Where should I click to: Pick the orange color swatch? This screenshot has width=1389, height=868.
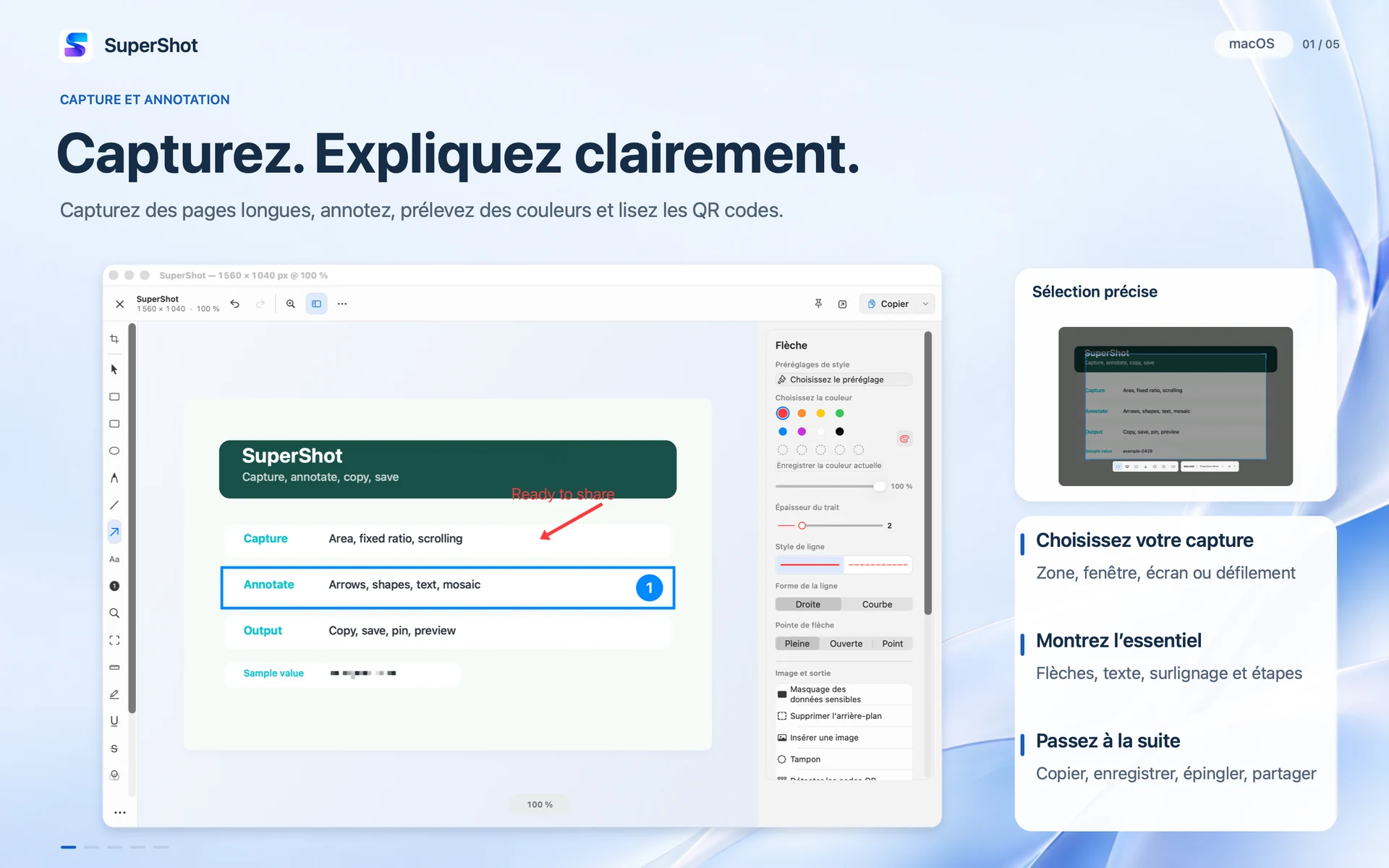pos(802,413)
